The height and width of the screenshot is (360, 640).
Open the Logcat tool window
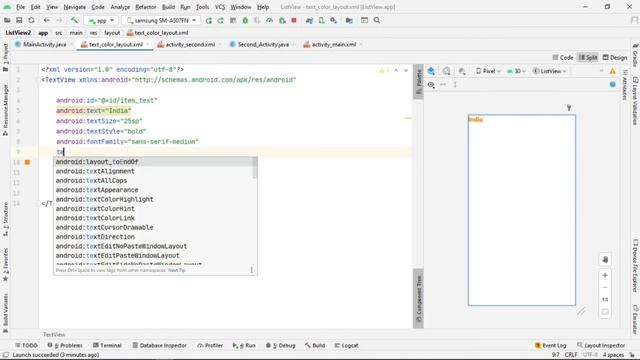click(347, 345)
